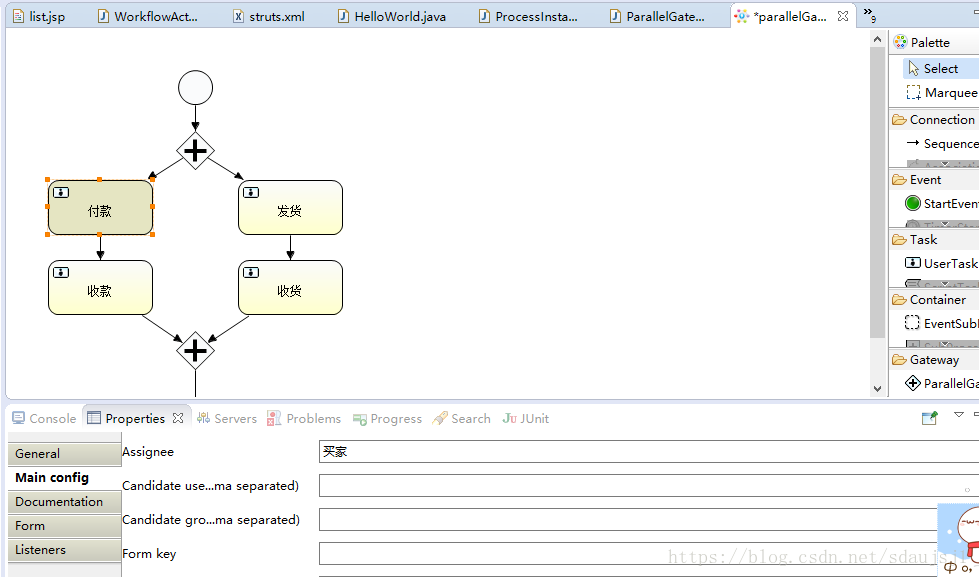Collapse the Connection palette drawer

[x=934, y=119]
